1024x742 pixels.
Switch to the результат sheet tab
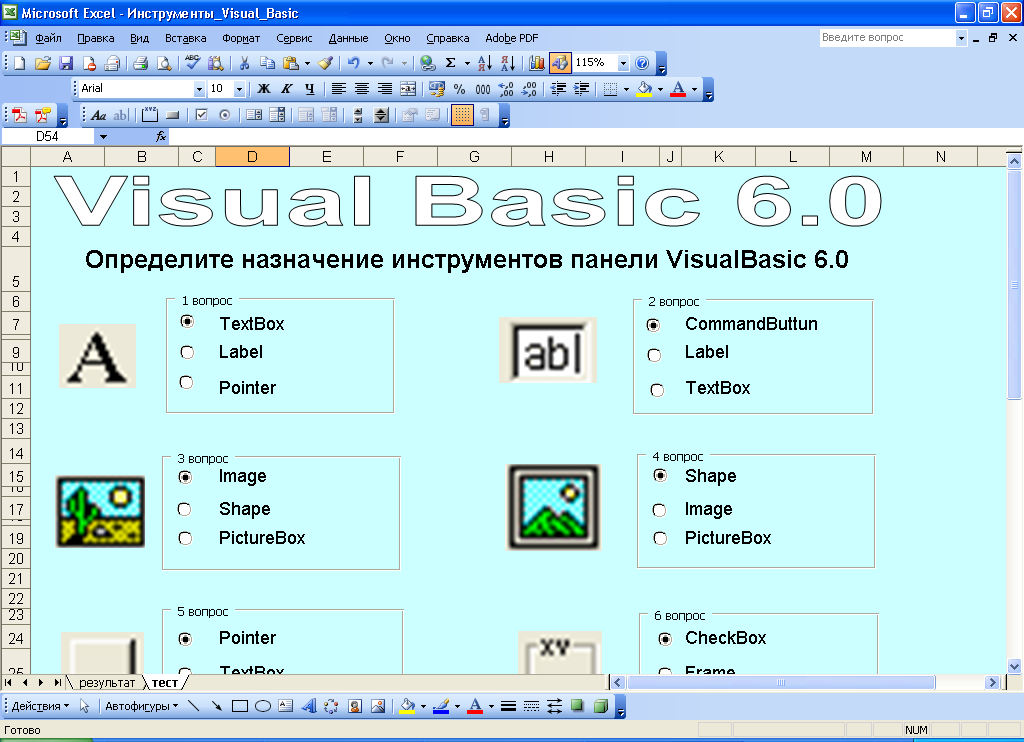(106, 683)
